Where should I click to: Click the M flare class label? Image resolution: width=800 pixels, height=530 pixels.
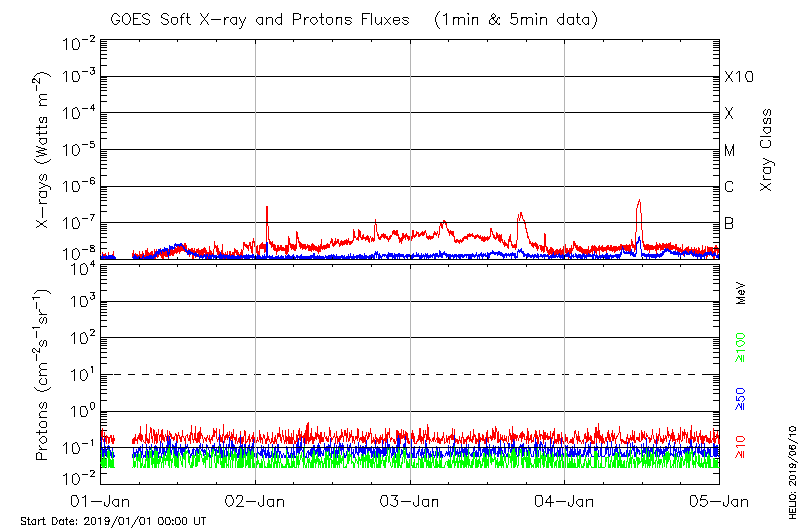coord(729,151)
